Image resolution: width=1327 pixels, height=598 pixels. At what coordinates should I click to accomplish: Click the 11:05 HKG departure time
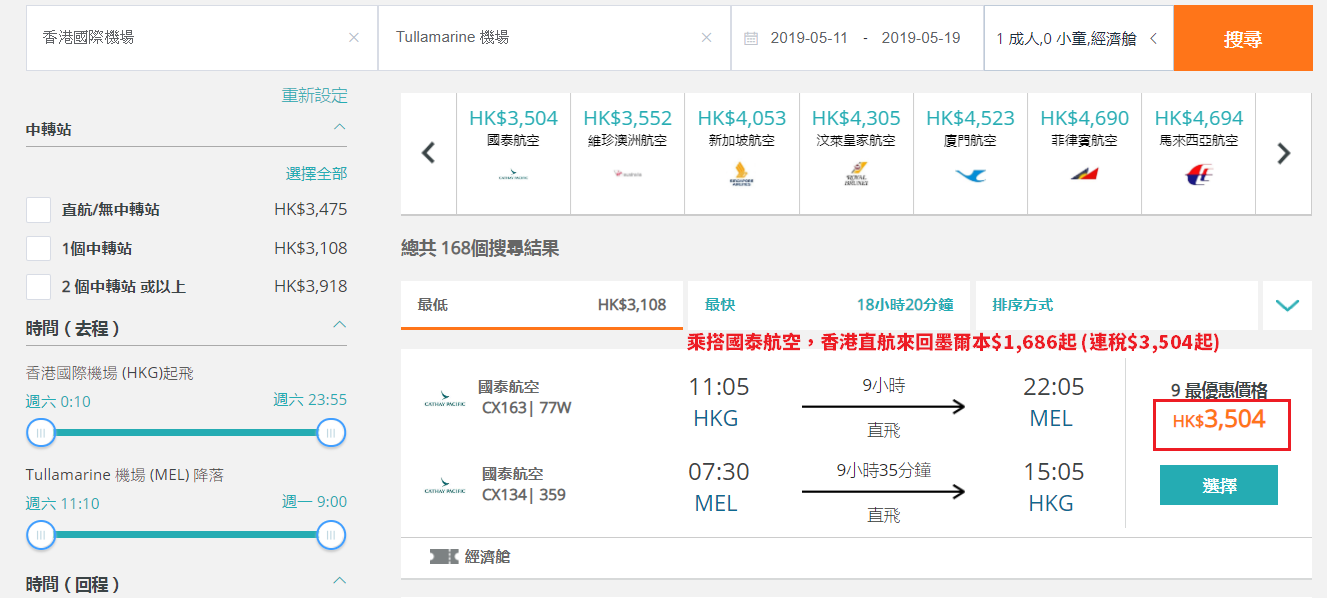(718, 387)
